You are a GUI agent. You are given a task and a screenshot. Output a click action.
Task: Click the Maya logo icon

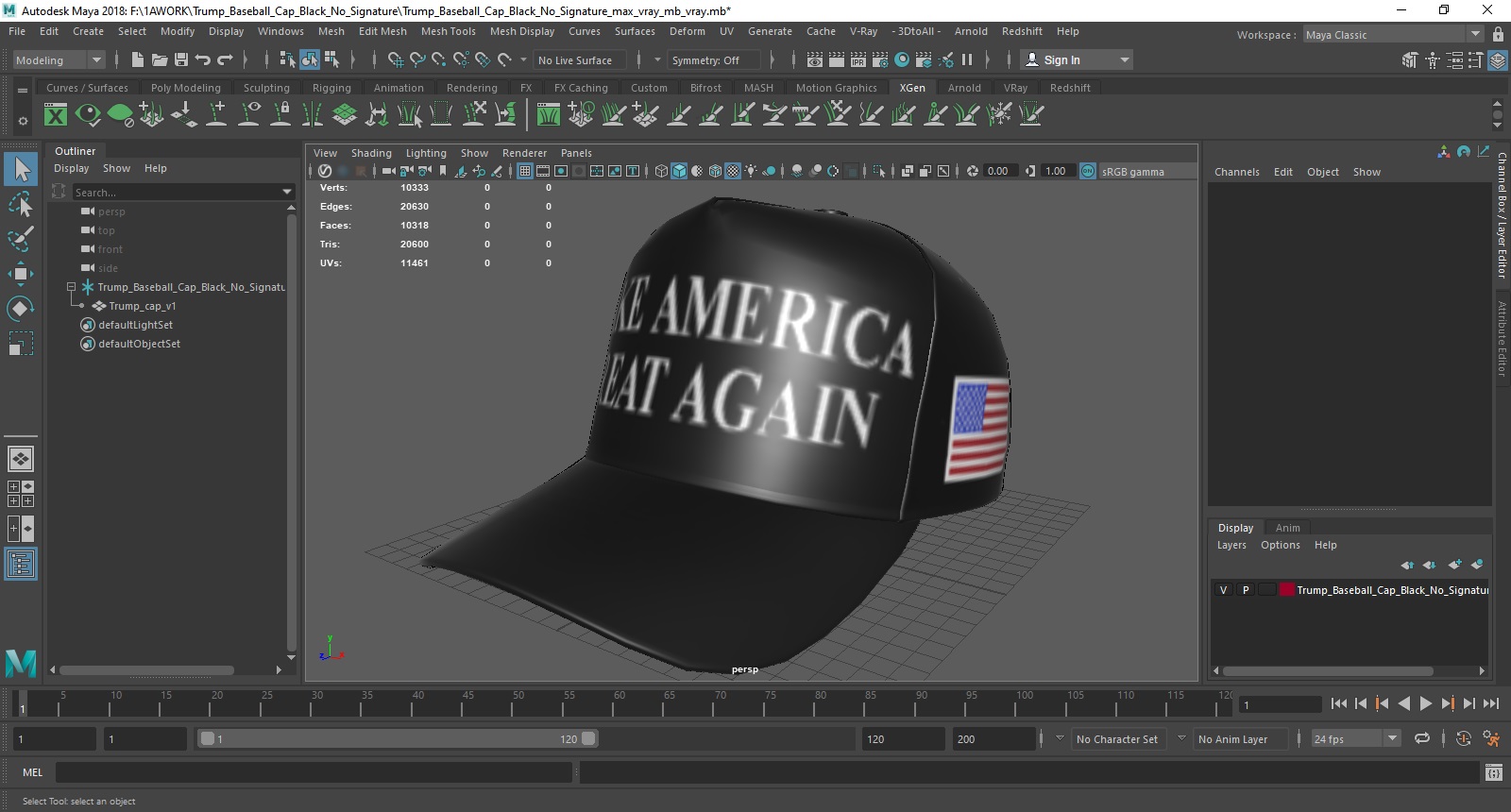coord(21,664)
